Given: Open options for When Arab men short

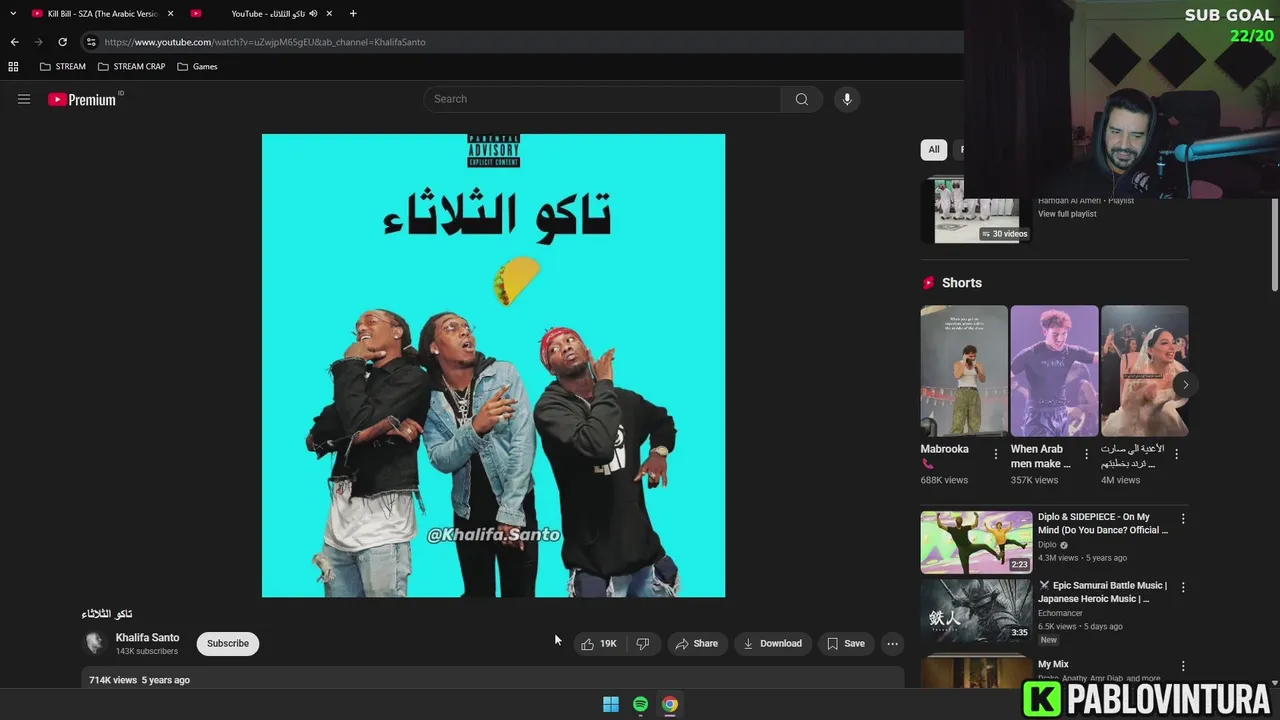Looking at the screenshot, I should click(x=1086, y=454).
